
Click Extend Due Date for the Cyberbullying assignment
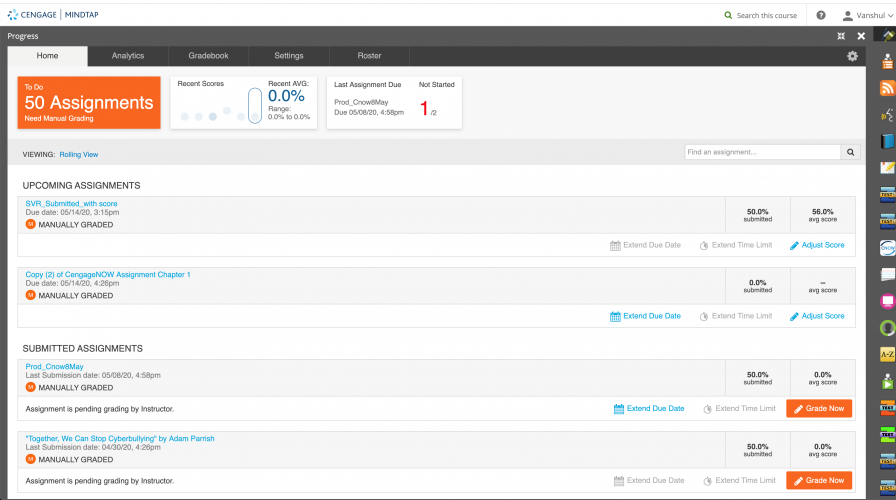pyautogui.click(x=649, y=481)
